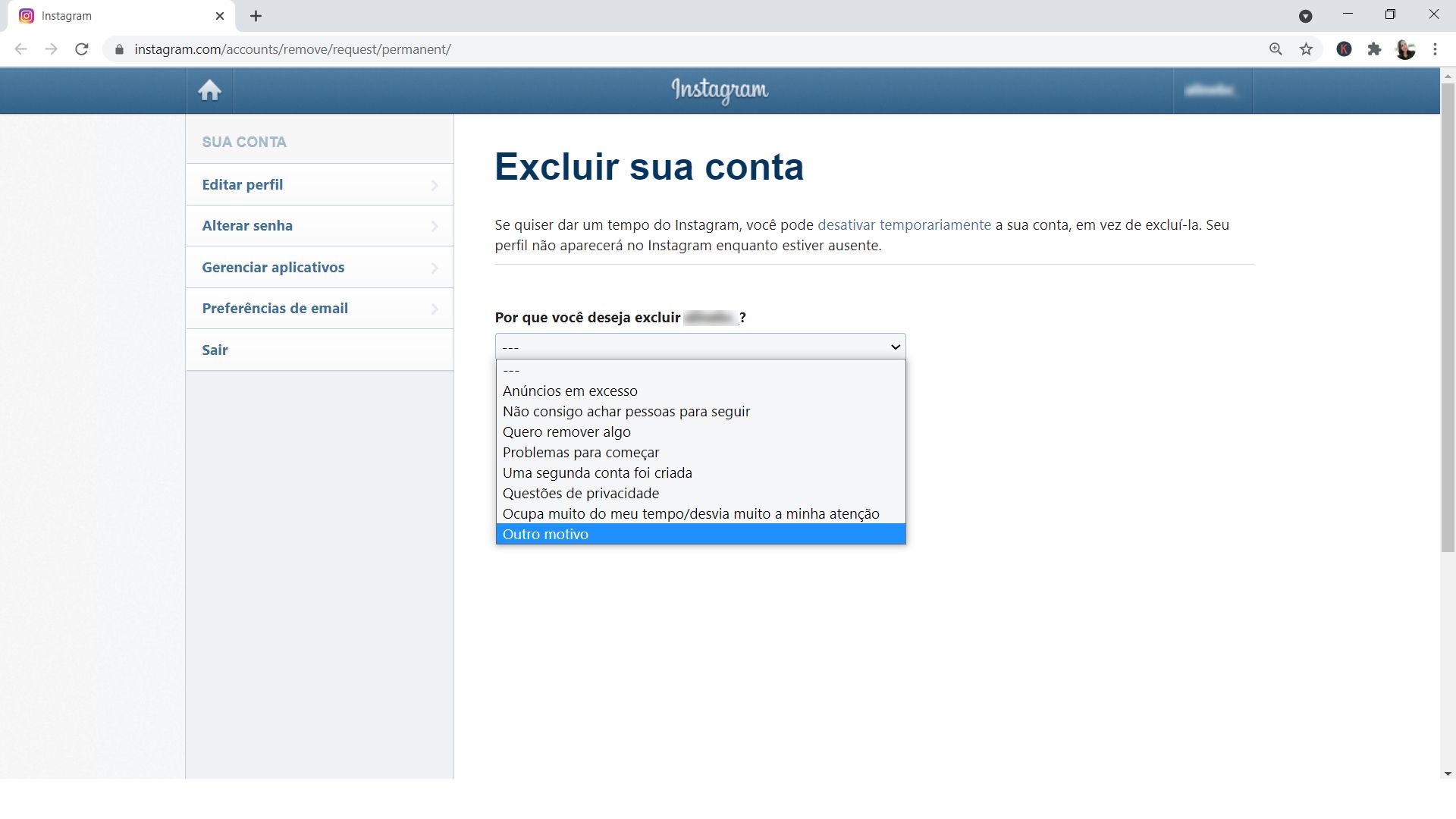Follow the desativar temporariamente link

904,225
